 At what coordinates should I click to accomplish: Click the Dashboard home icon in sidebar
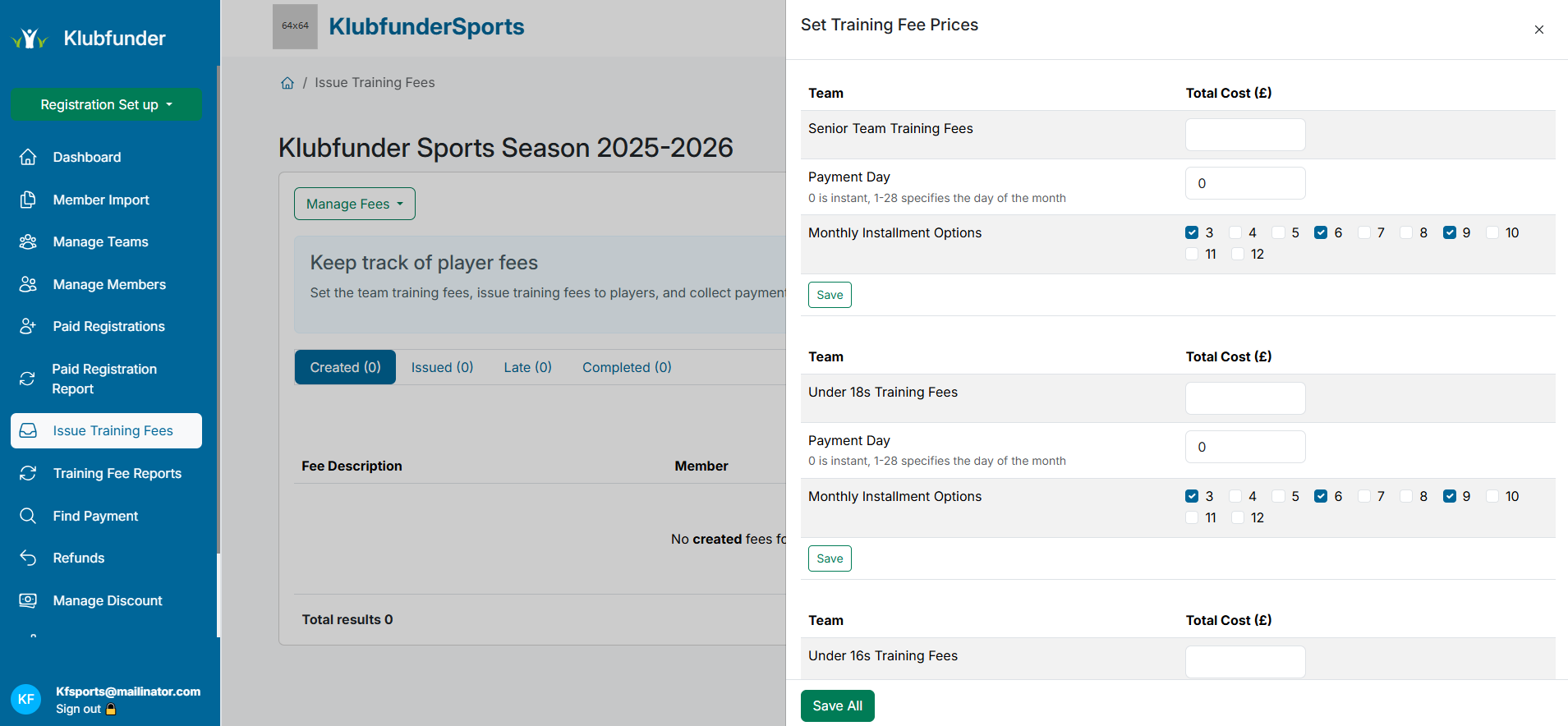pyautogui.click(x=28, y=157)
